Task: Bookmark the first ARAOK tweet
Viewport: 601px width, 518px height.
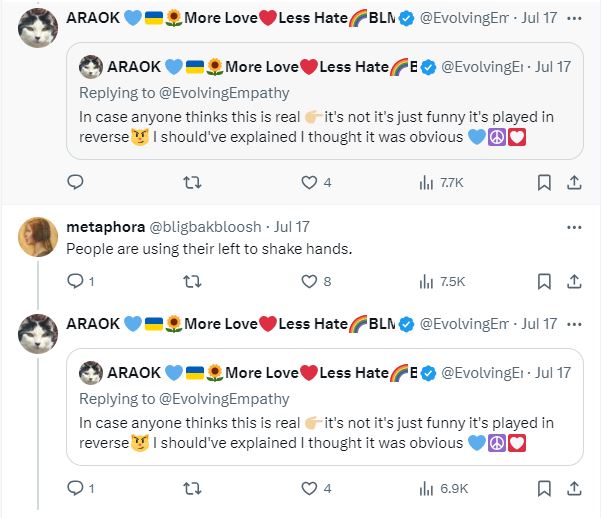Action: (544, 182)
